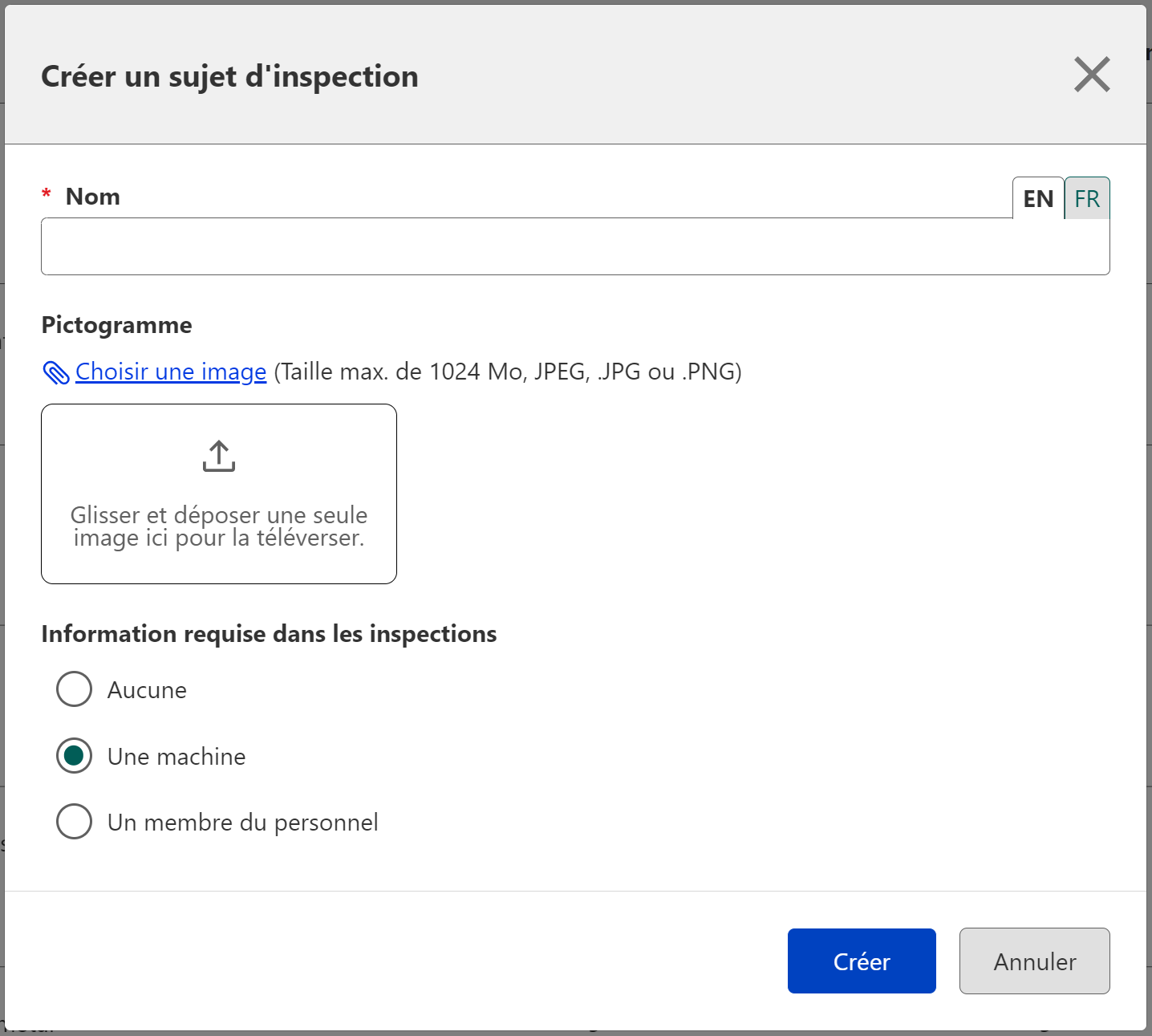Click the drag-and-drop image upload text

click(x=219, y=526)
